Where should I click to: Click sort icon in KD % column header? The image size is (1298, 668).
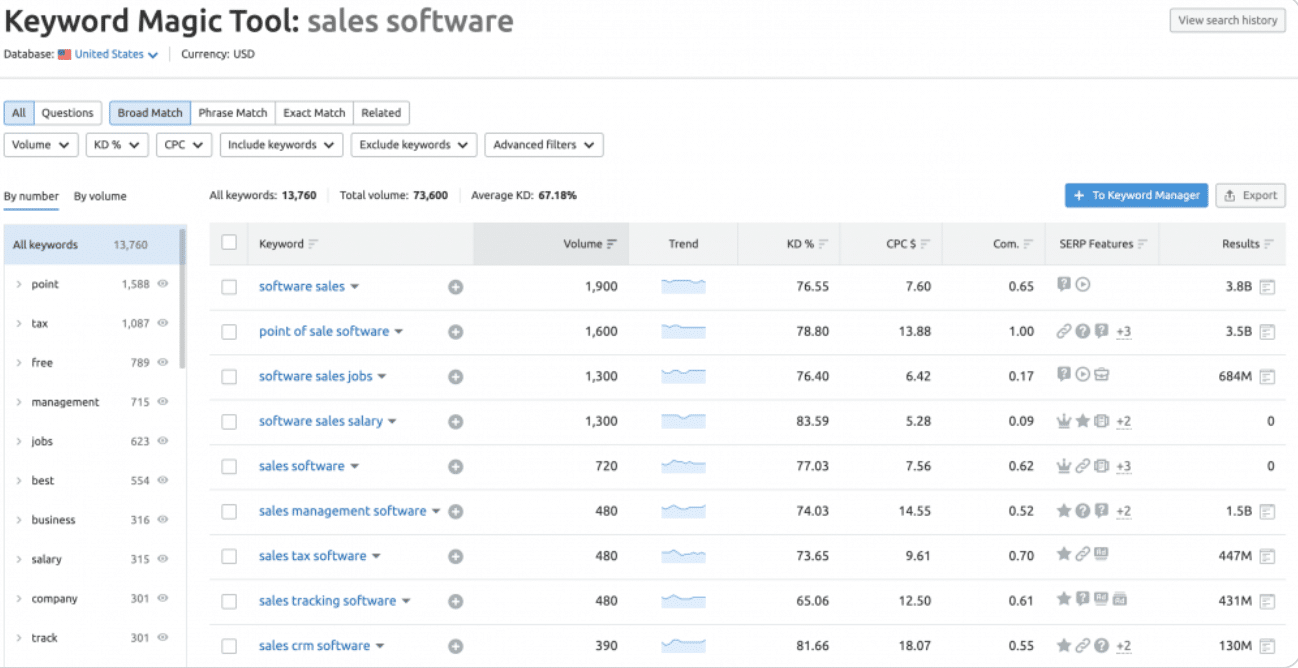(x=823, y=244)
